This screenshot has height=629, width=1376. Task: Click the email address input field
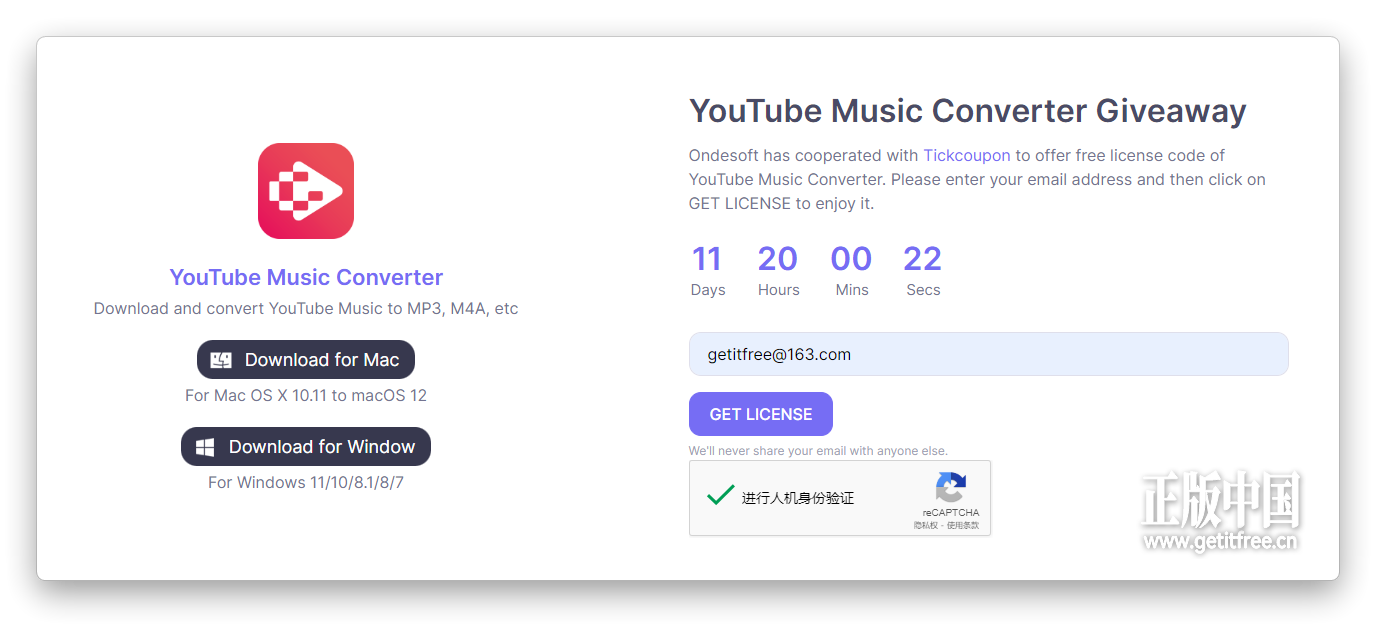(988, 354)
